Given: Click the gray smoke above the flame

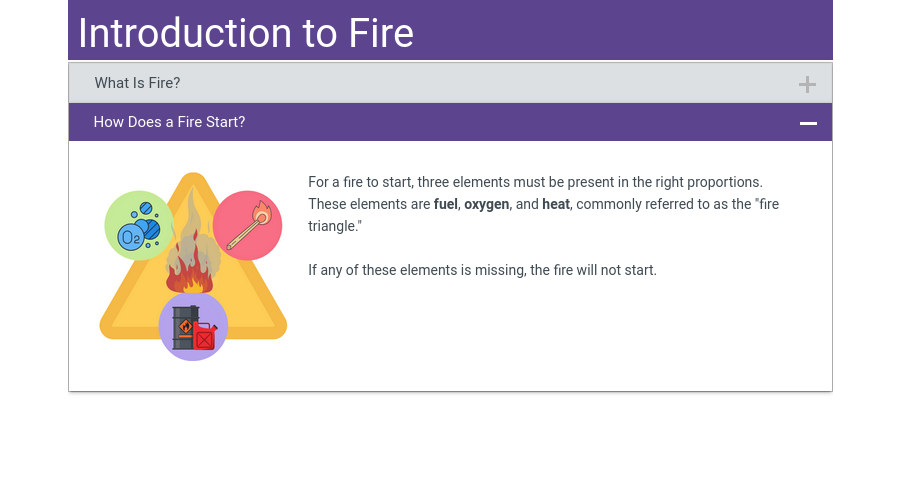Looking at the screenshot, I should click(x=193, y=225).
